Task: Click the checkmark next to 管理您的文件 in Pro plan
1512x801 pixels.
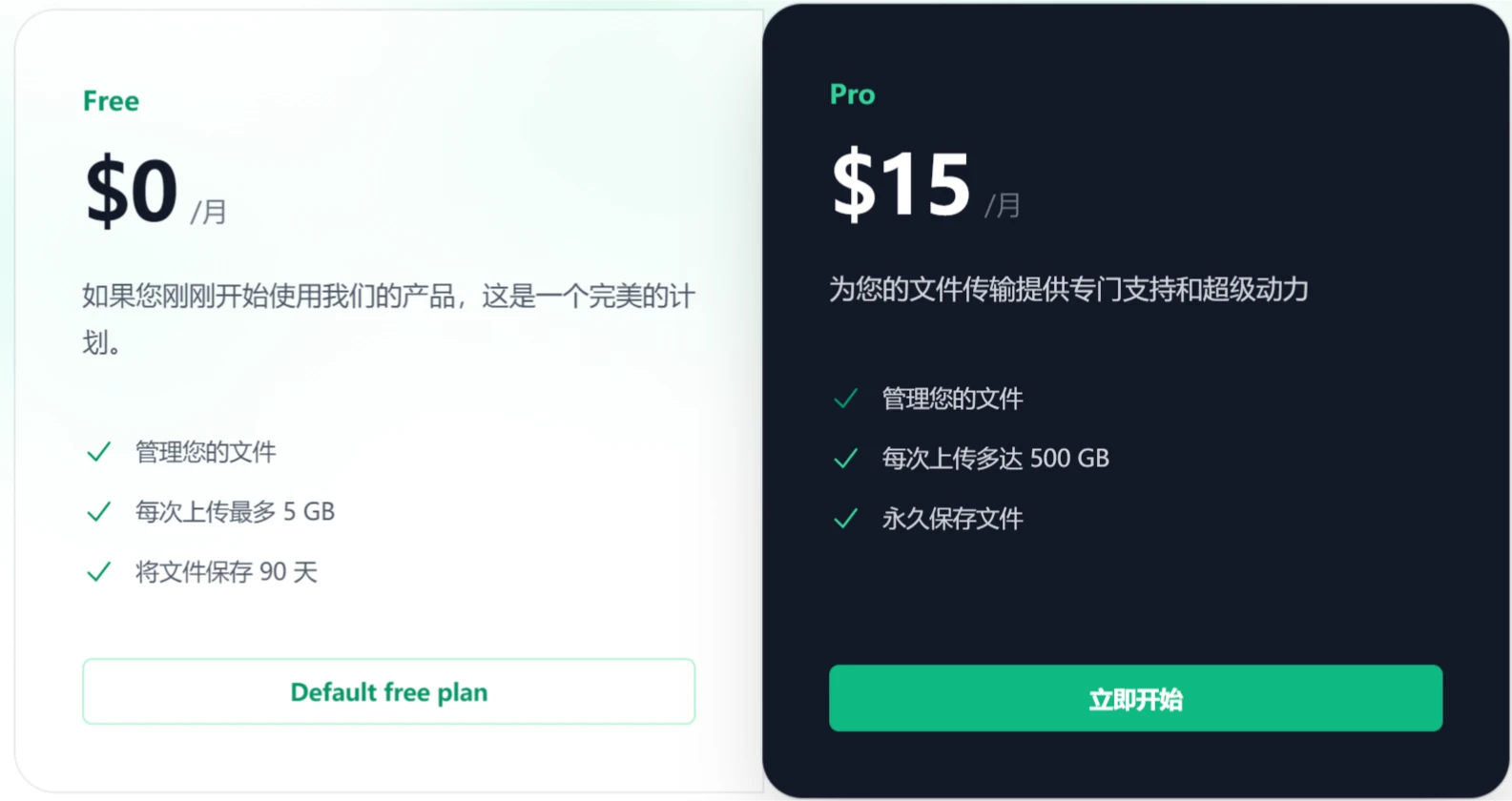Action: pyautogui.click(x=845, y=399)
